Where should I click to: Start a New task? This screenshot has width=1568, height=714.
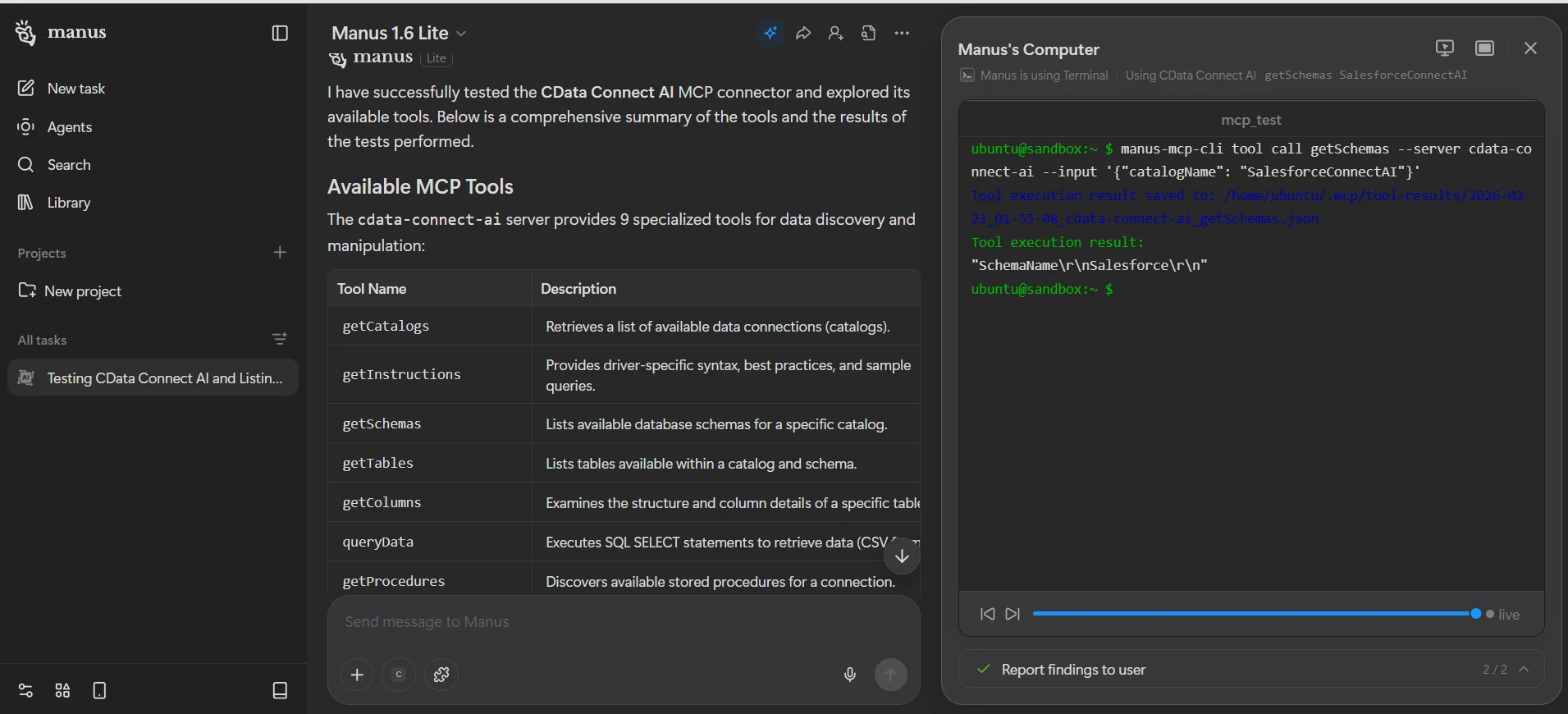75,88
